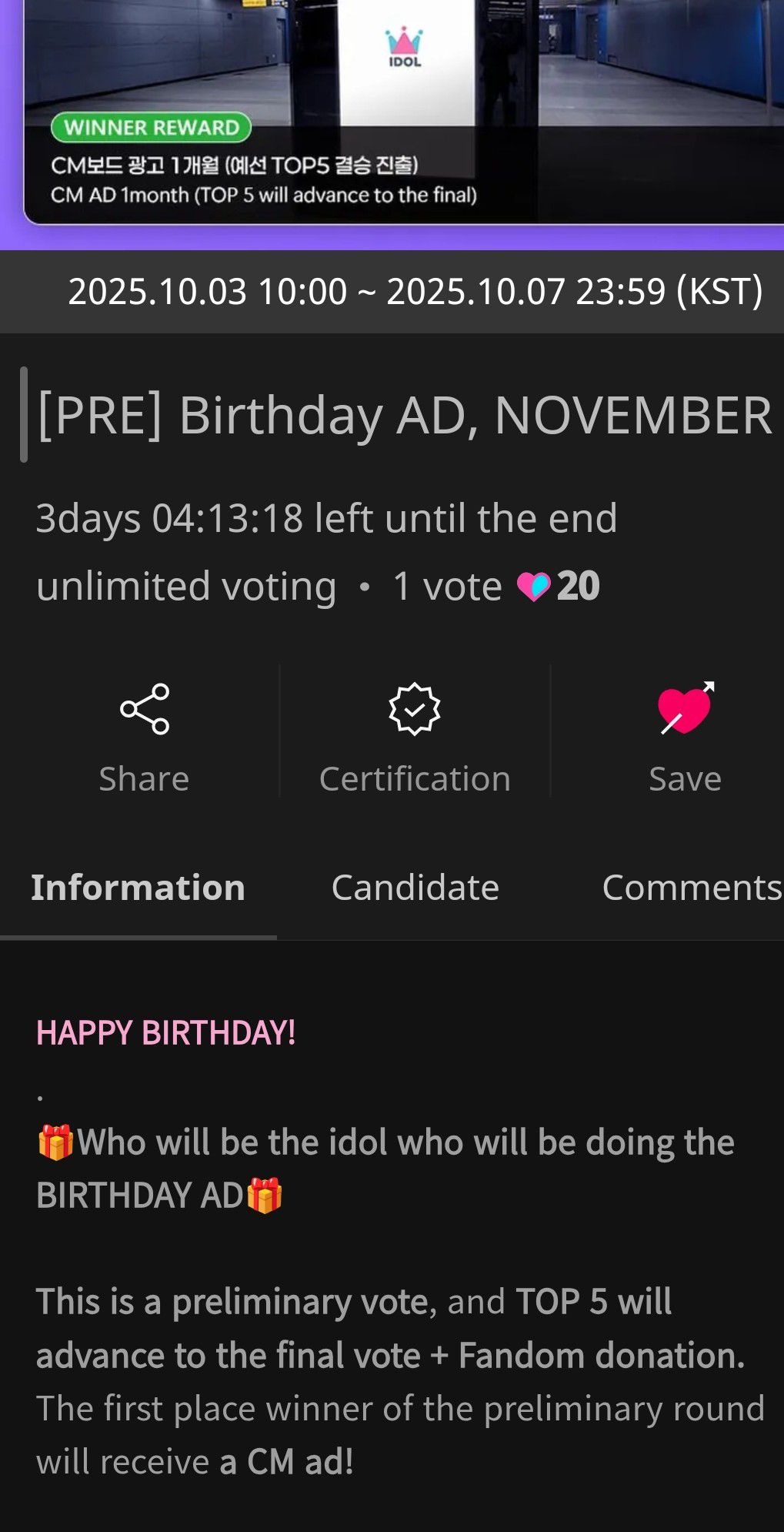Image resolution: width=784 pixels, height=1532 pixels.
Task: Tap the Certification check badge icon
Action: tap(415, 709)
